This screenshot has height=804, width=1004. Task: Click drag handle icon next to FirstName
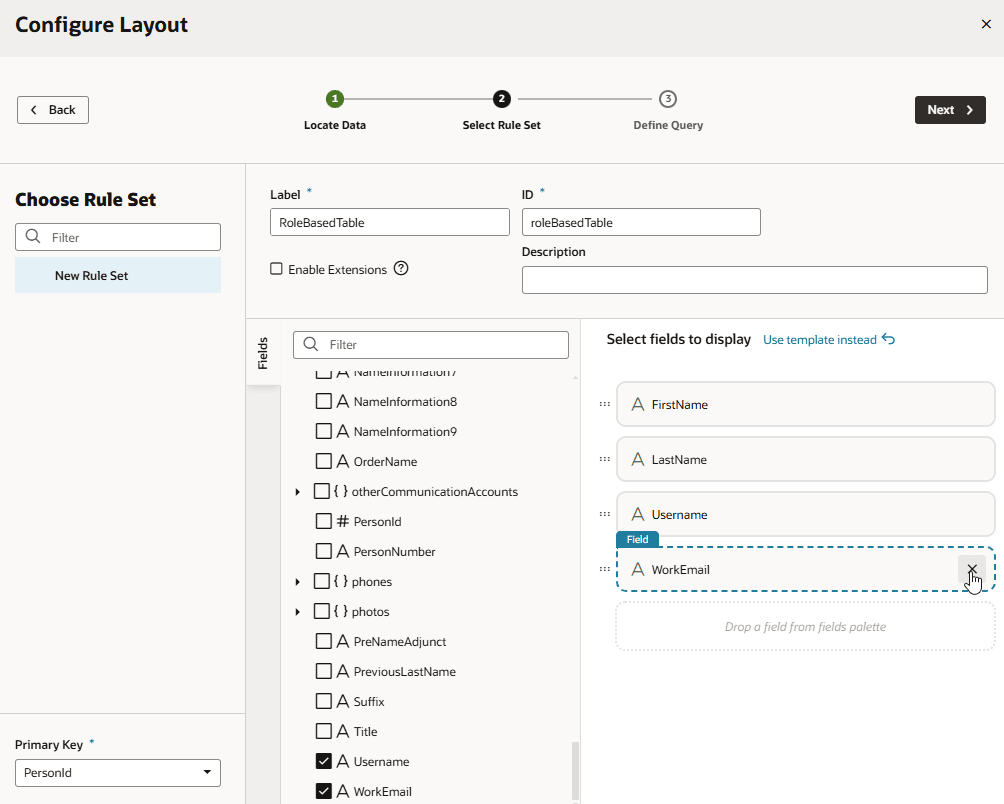(604, 404)
